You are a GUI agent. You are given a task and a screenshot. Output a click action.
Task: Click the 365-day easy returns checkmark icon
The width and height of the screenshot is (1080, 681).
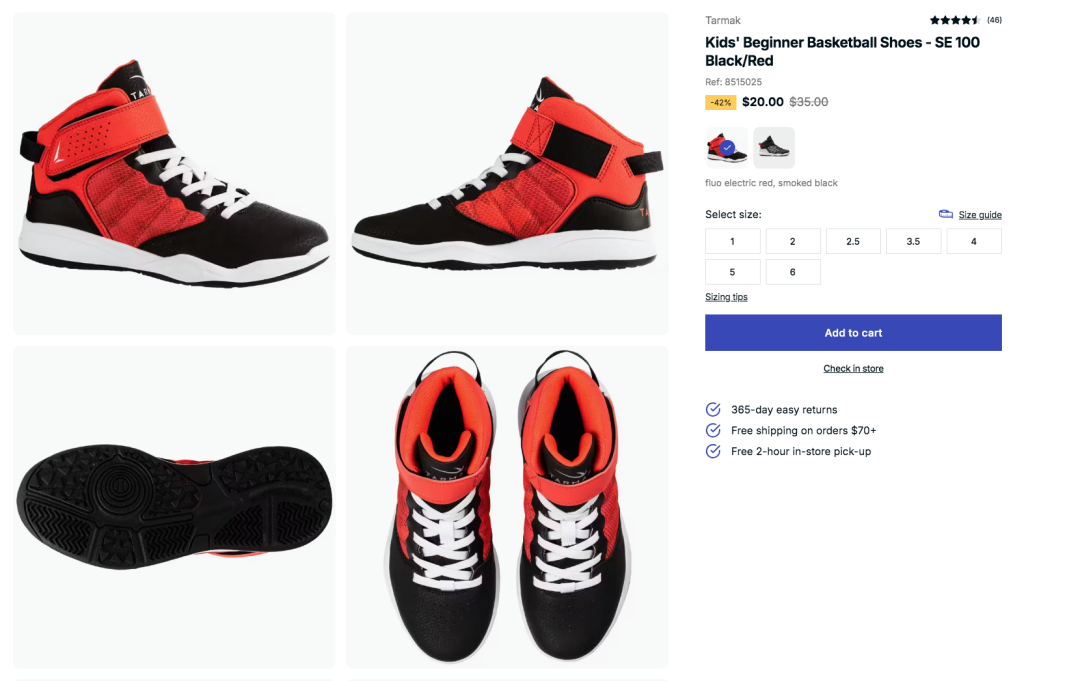pyautogui.click(x=713, y=410)
